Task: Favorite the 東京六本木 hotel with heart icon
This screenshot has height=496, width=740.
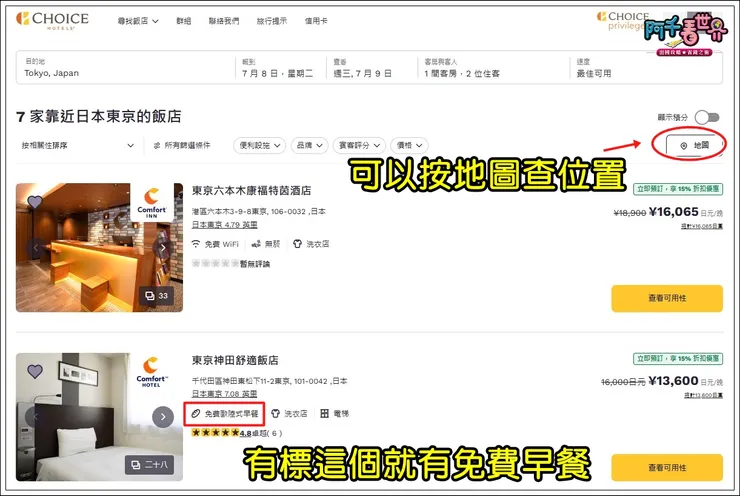Action: (35, 202)
